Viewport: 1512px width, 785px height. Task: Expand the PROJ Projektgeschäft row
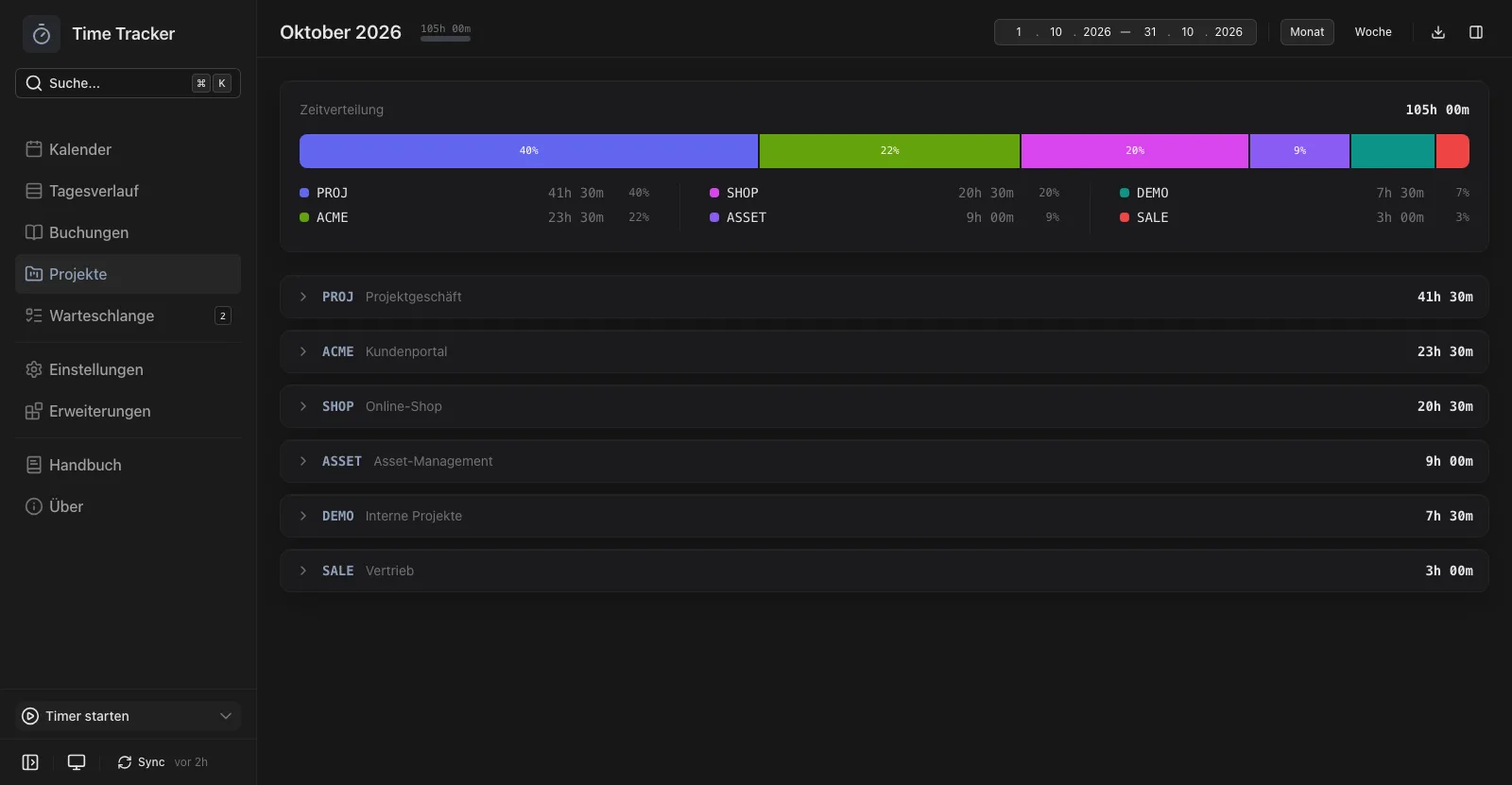884,297
